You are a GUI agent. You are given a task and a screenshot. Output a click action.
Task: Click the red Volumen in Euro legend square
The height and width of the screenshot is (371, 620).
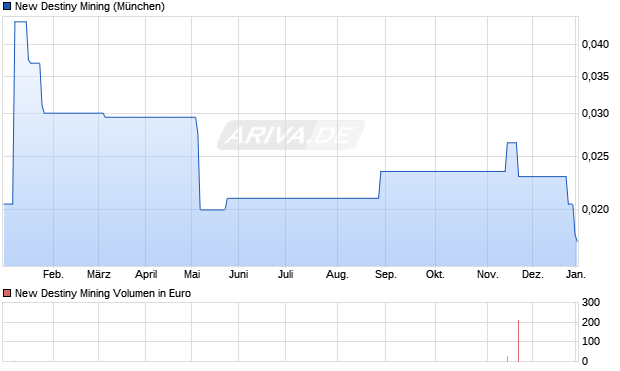7,293
